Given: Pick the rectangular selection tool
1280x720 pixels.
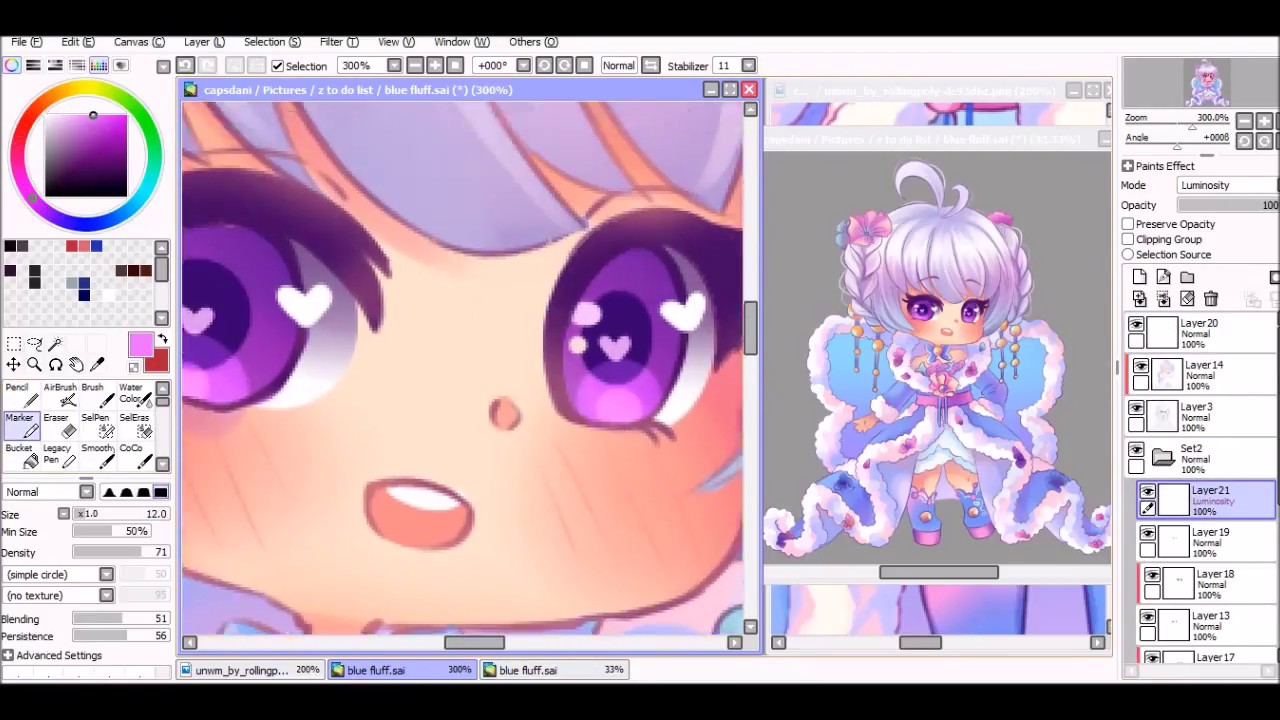Looking at the screenshot, I should coord(14,344).
